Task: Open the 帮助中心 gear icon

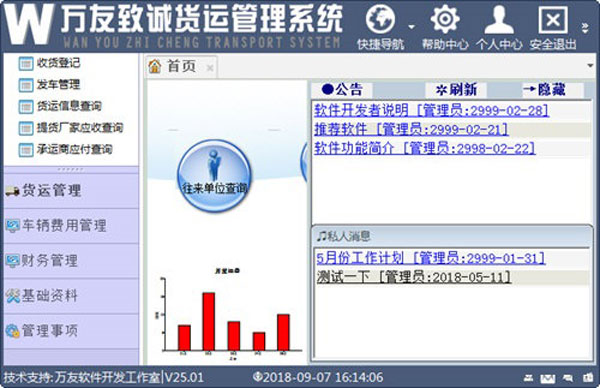Action: [445, 19]
